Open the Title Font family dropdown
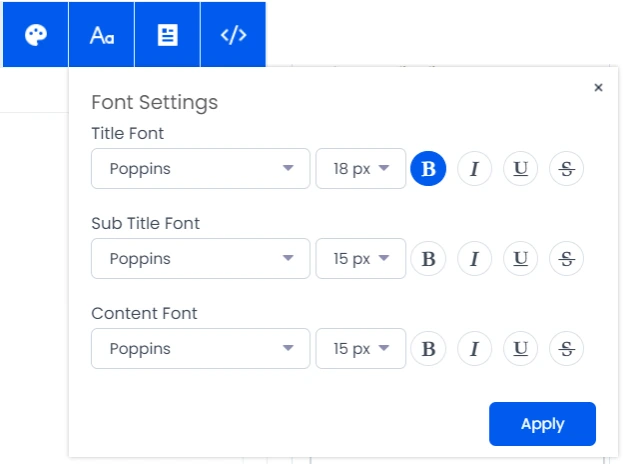Image resolution: width=630 pixels, height=464 pixels. 200,168
